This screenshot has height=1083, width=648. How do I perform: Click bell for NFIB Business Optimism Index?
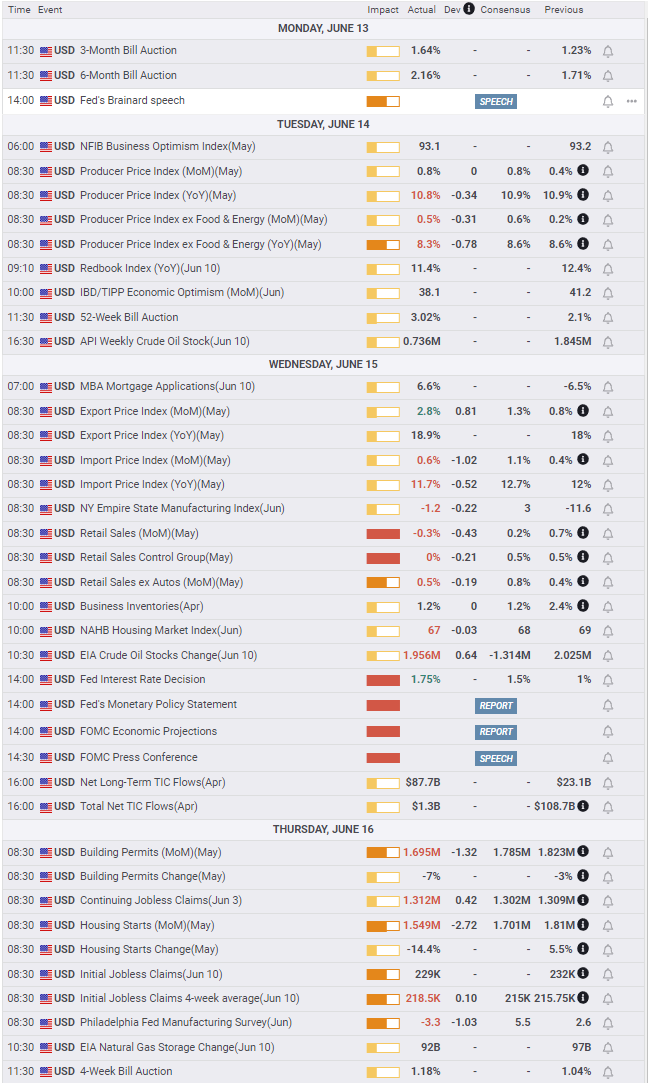click(608, 147)
